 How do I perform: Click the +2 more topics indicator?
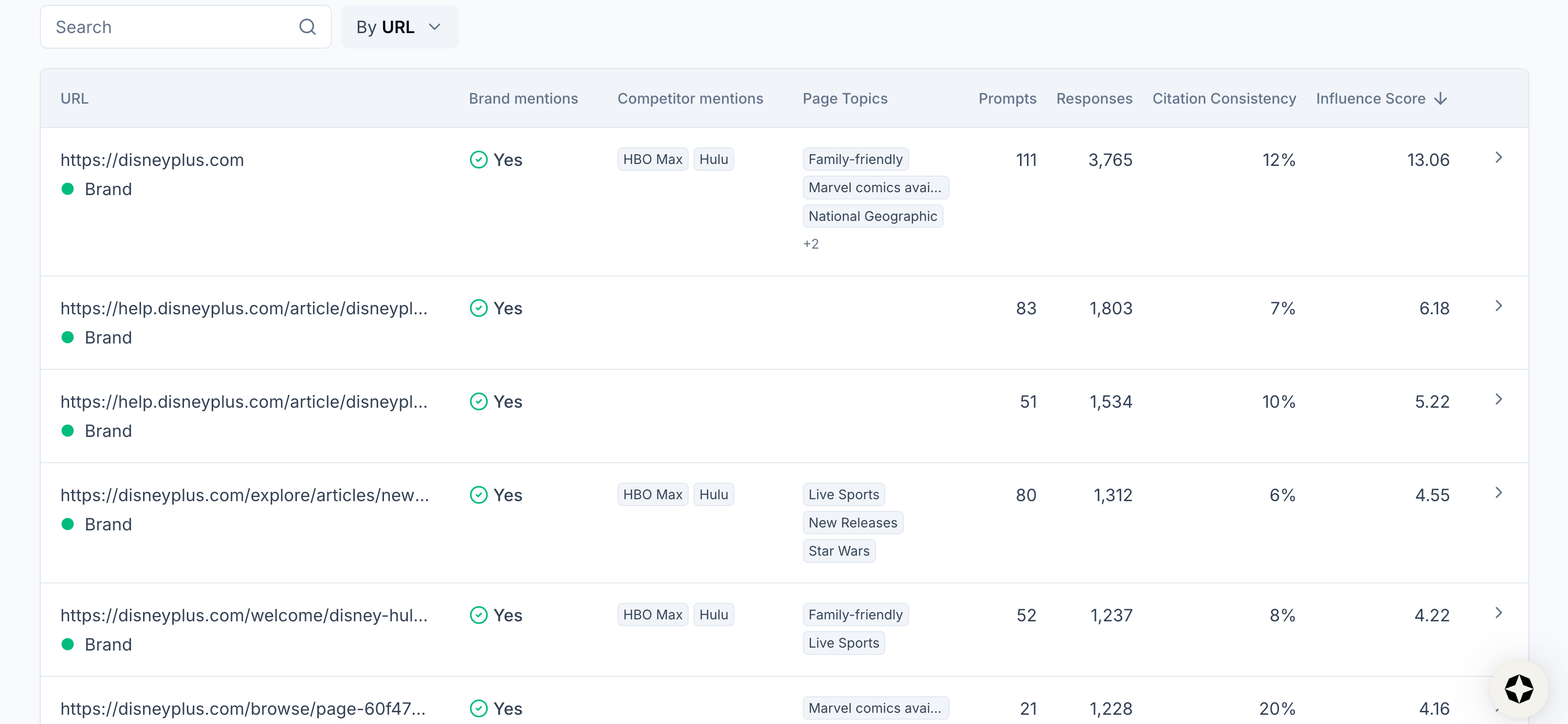pos(810,244)
